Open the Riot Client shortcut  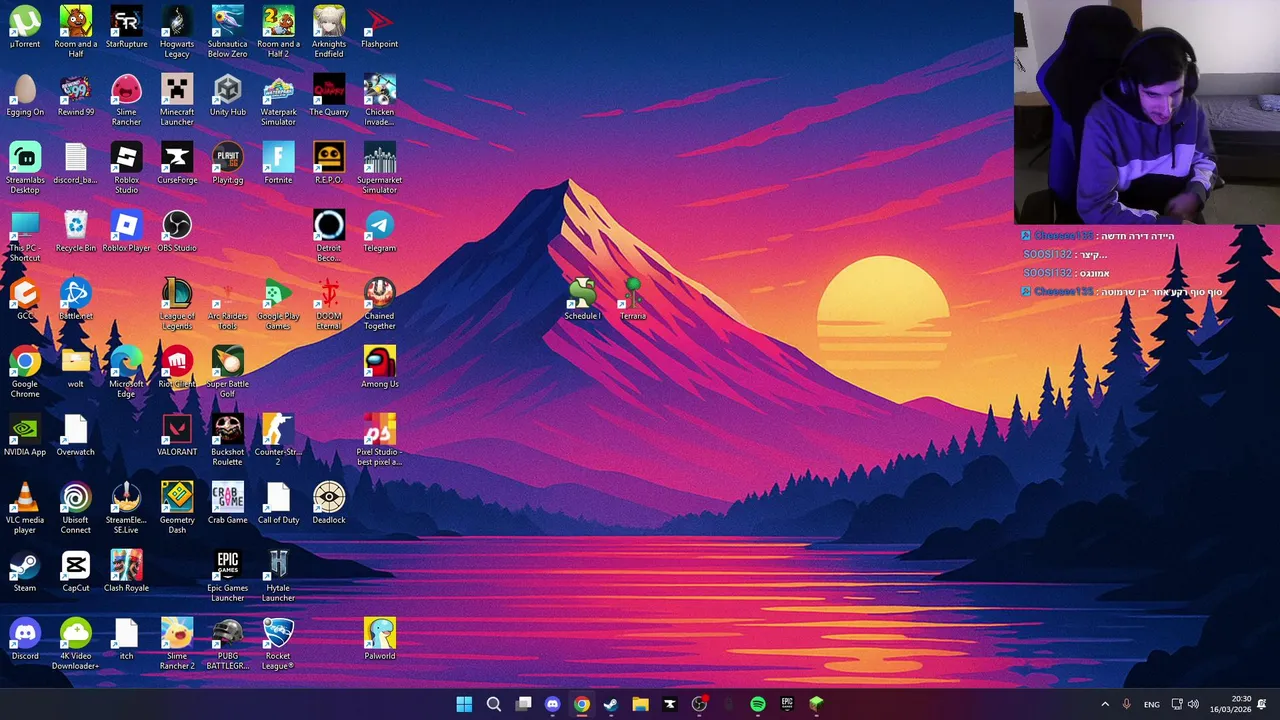pyautogui.click(x=177, y=368)
